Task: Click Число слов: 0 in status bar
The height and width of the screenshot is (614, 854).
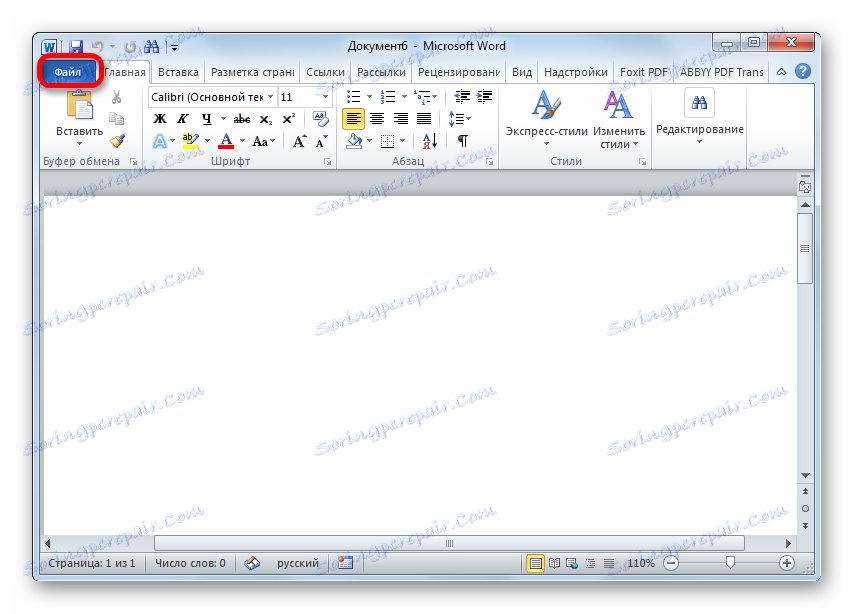Action: click(190, 563)
